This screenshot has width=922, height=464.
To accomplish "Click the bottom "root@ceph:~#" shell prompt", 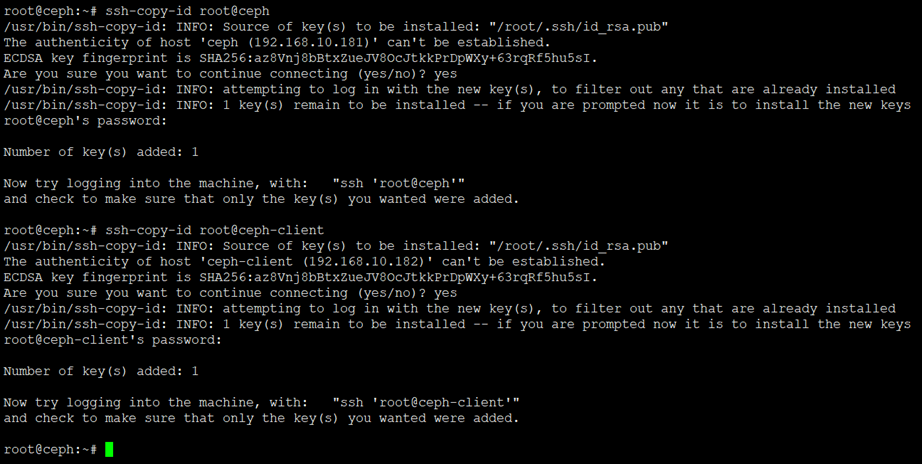I will pyautogui.click(x=50, y=449).
